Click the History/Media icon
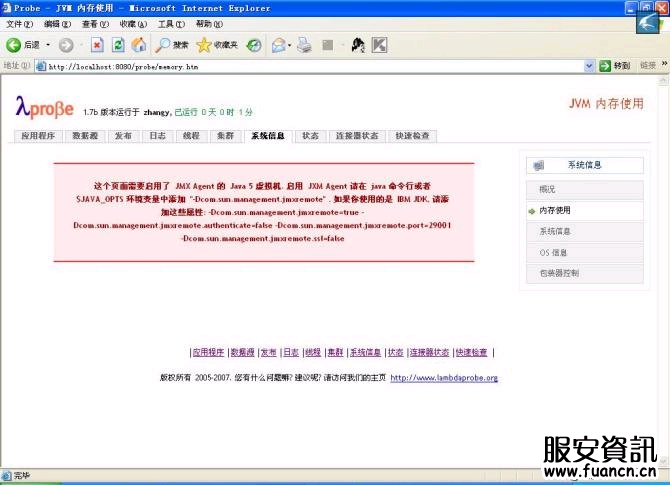The height and width of the screenshot is (485, 670). point(254,45)
